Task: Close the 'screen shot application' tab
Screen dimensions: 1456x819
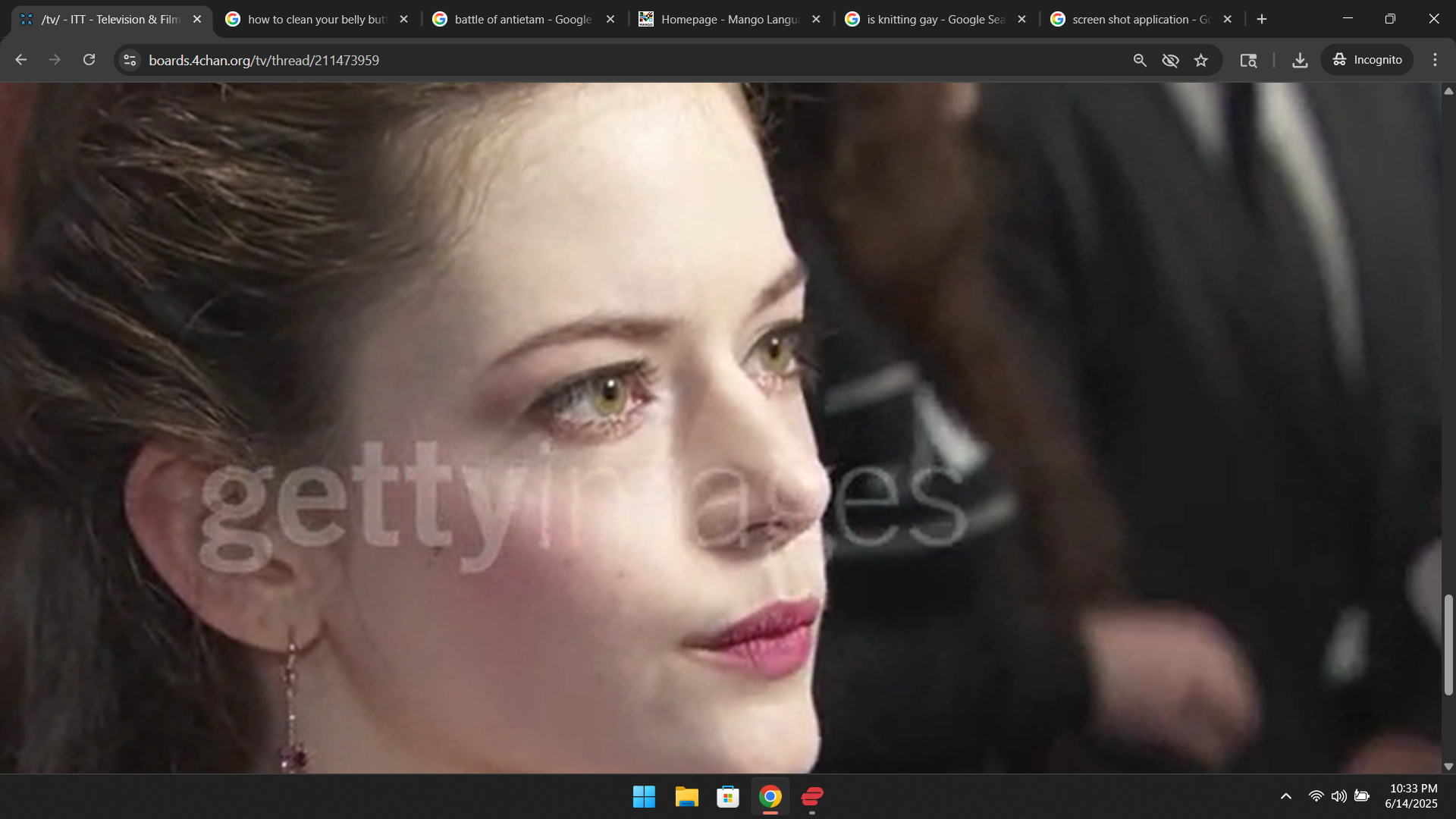Action: click(x=1228, y=20)
